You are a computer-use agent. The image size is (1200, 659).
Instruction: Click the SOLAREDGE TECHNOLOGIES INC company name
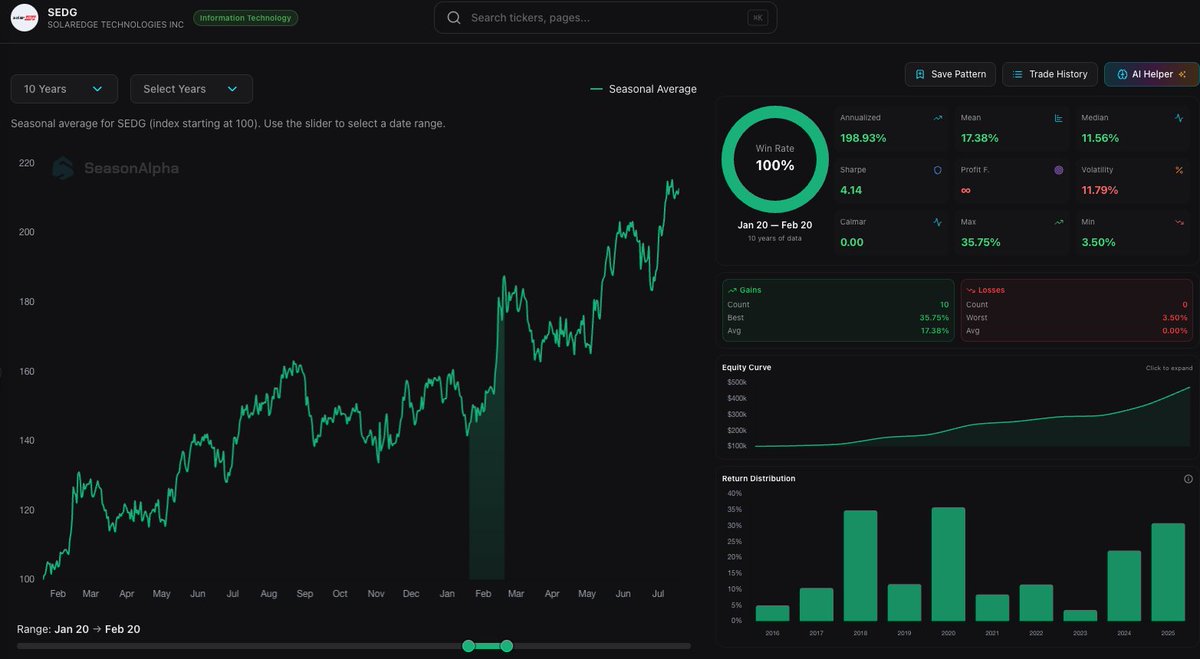(x=116, y=25)
